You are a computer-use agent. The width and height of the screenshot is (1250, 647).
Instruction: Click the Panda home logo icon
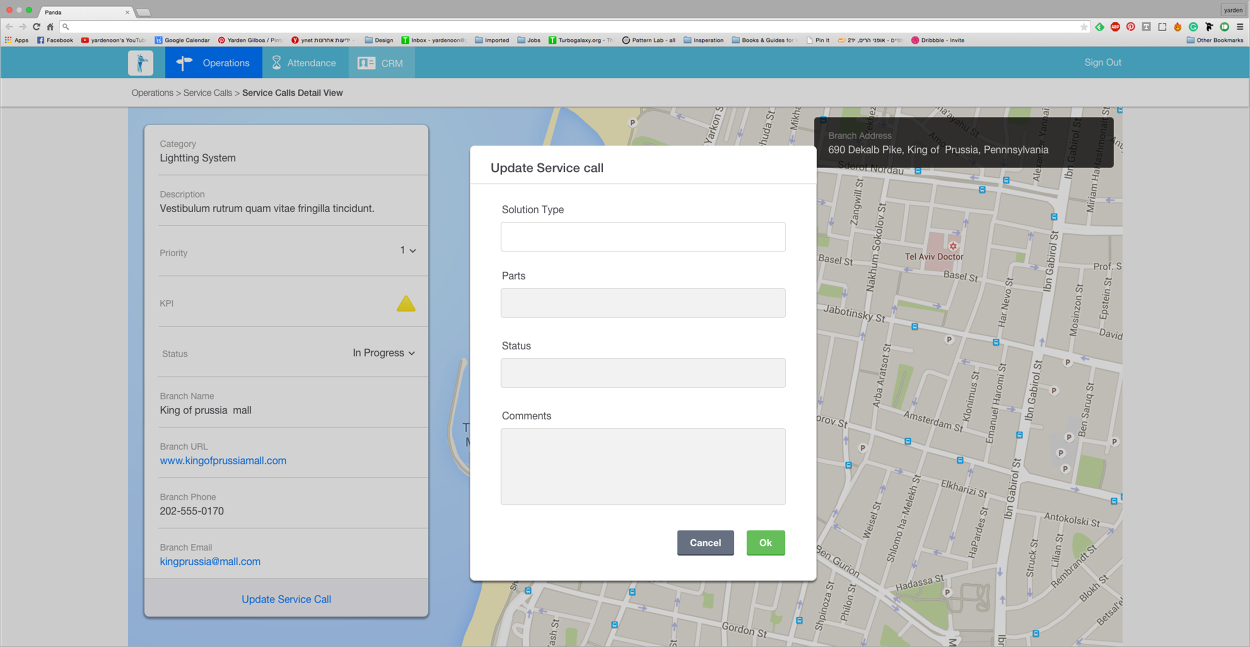pyautogui.click(x=140, y=62)
